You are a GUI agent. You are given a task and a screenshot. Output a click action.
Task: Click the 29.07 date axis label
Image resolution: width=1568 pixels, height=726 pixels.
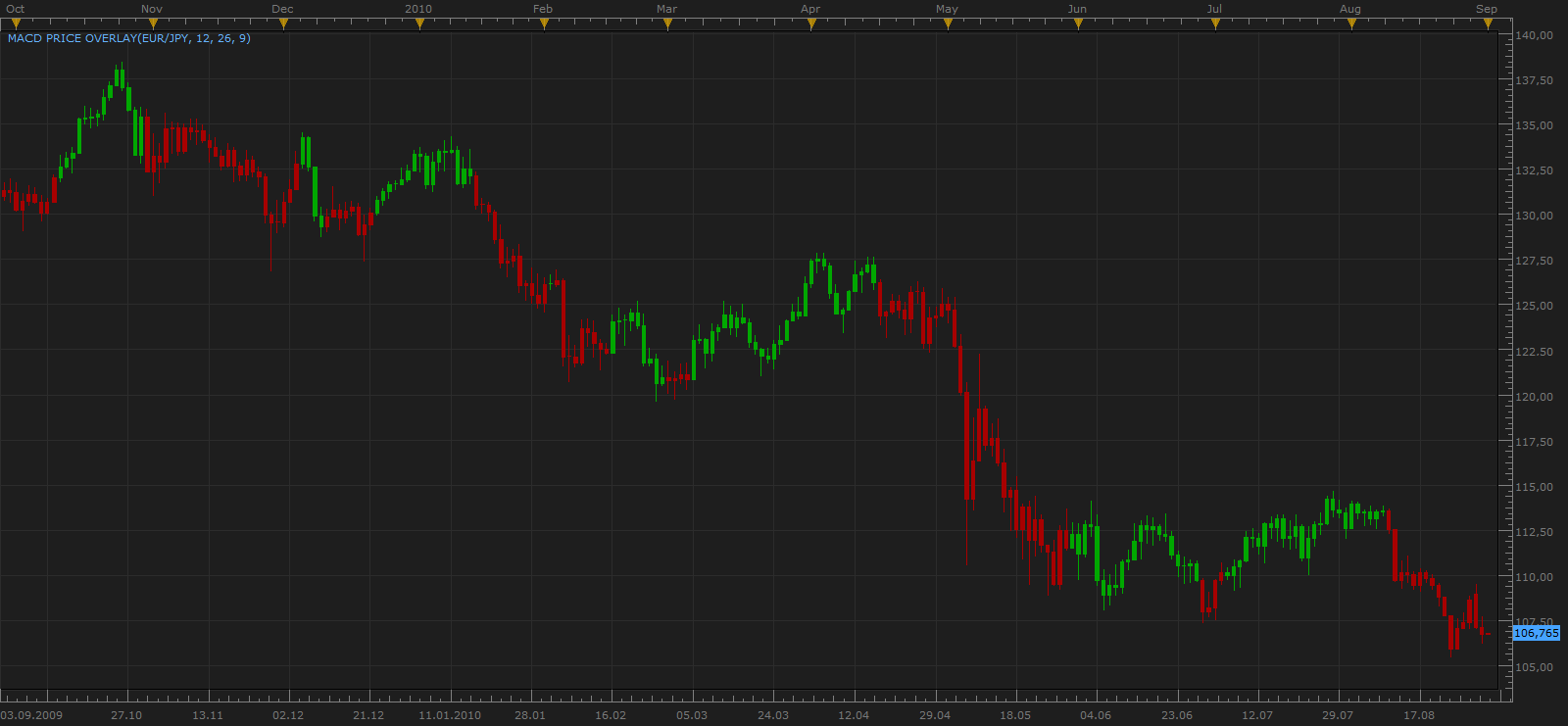tap(1338, 715)
